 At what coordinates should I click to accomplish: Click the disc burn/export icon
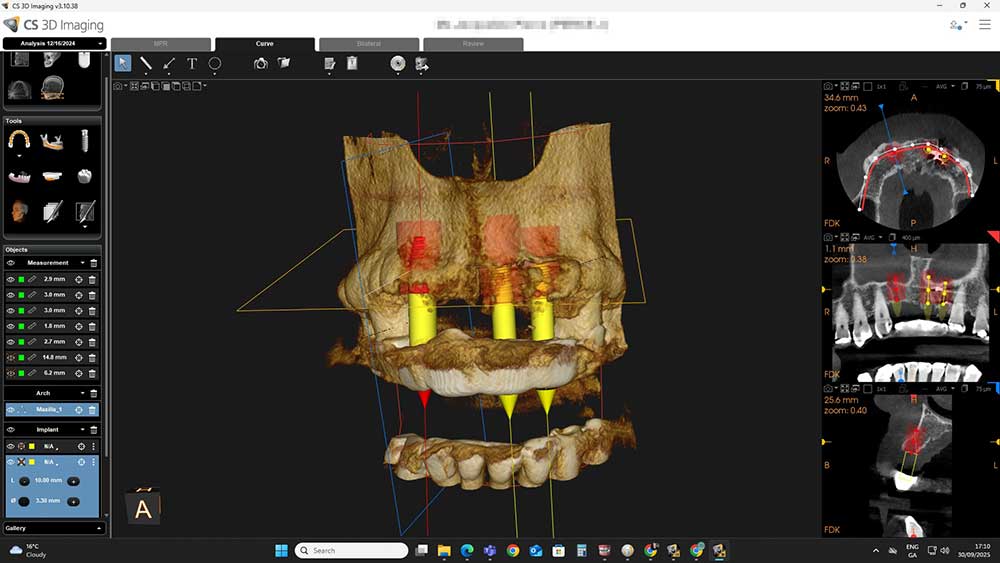pos(397,63)
